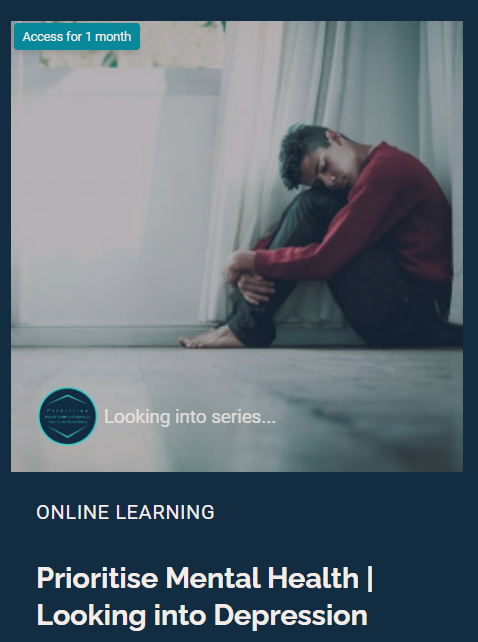Click 'Prioritise Mental Health' first title line
This screenshot has height=642, width=478.
205,578
